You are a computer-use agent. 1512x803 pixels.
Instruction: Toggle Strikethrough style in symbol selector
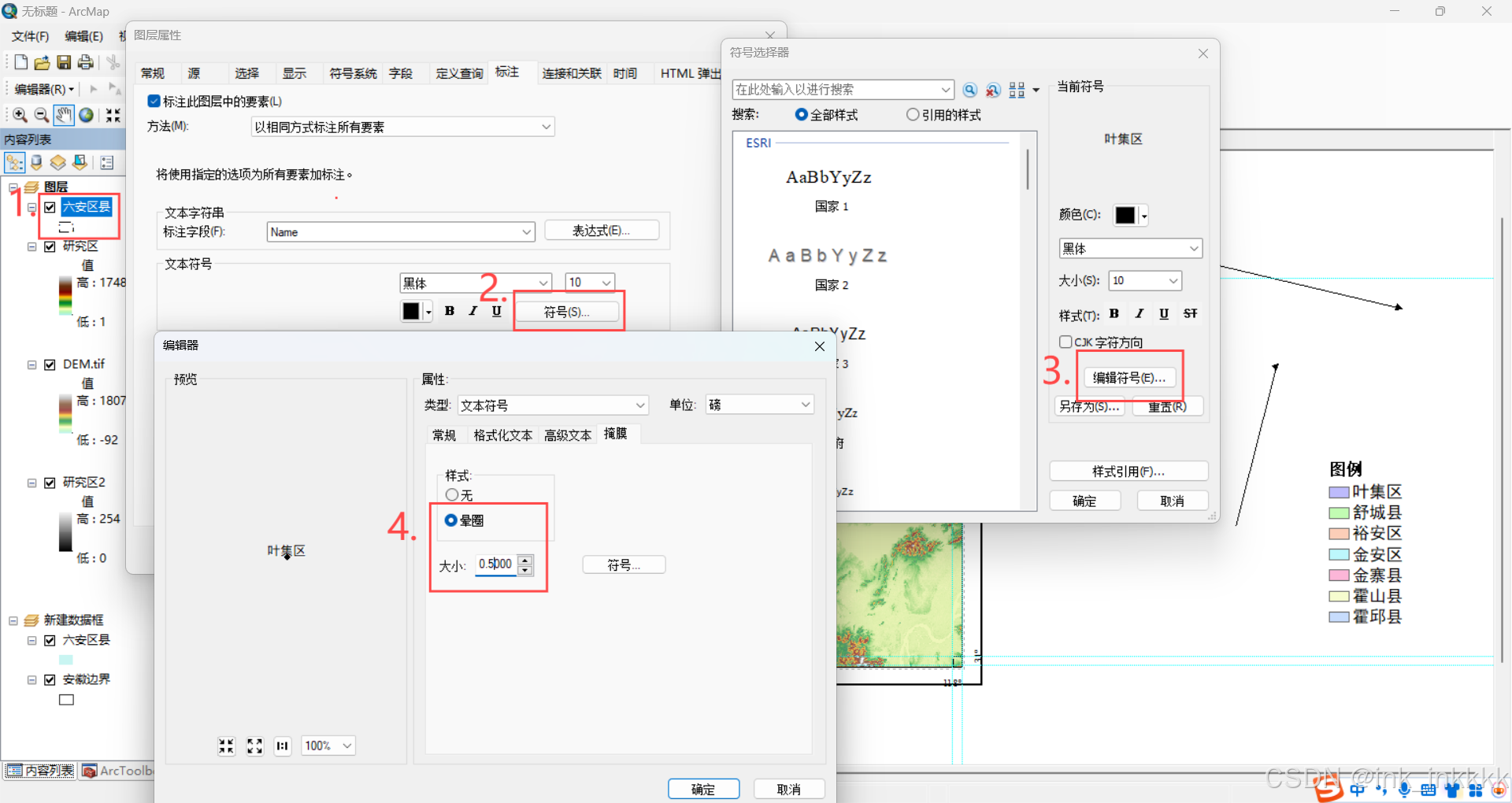point(1190,313)
